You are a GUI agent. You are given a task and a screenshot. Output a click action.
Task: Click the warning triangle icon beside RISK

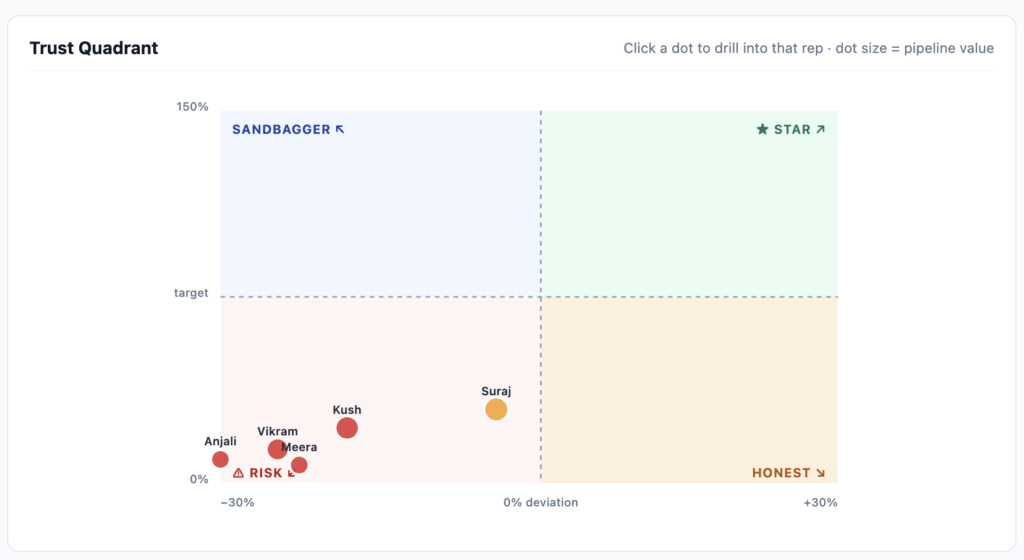[238, 473]
